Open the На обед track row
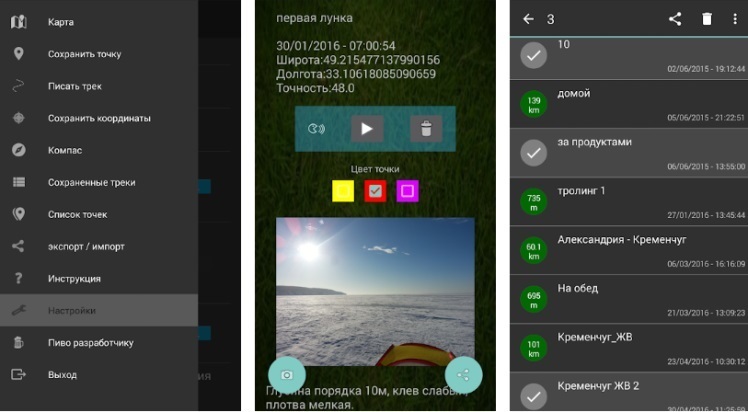This screenshot has width=748, height=412. (x=629, y=299)
